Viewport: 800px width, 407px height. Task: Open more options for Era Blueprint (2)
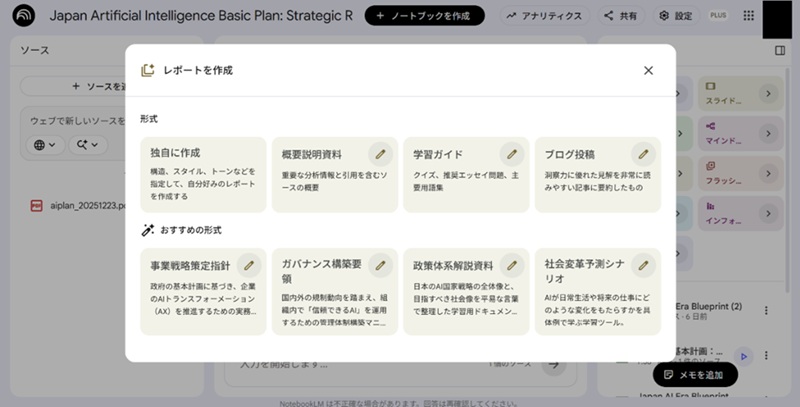[766, 310]
